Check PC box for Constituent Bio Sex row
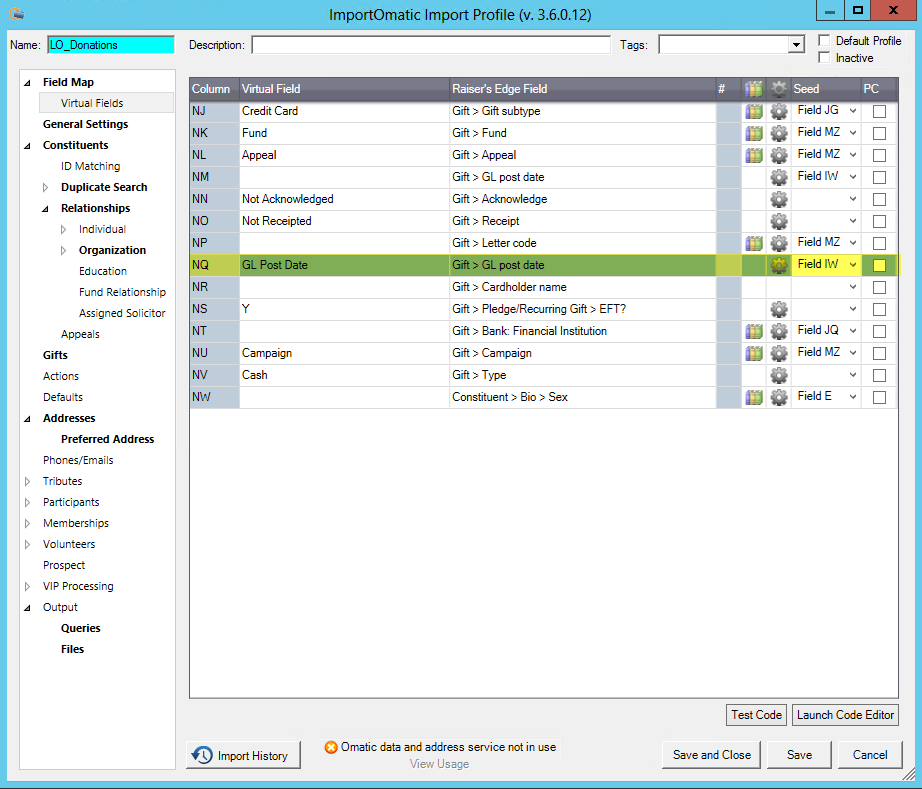 coord(879,397)
